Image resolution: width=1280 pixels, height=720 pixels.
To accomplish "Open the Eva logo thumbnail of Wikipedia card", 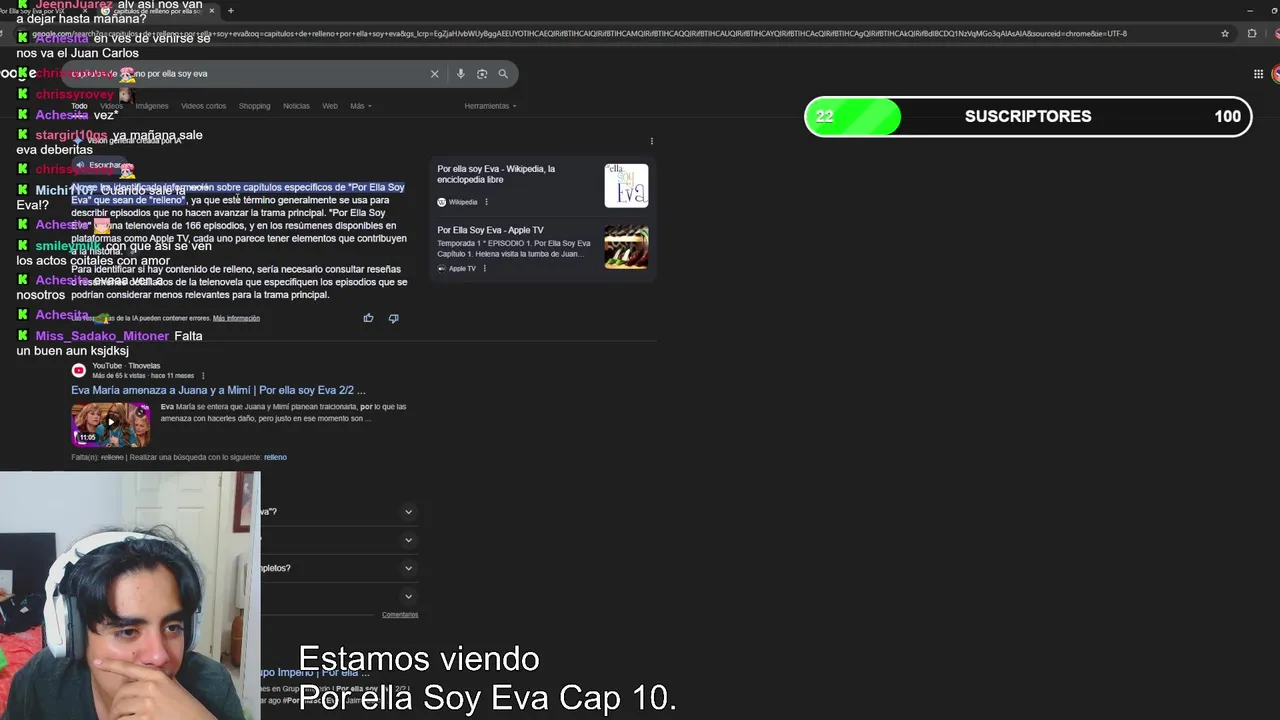I will click(x=626, y=186).
